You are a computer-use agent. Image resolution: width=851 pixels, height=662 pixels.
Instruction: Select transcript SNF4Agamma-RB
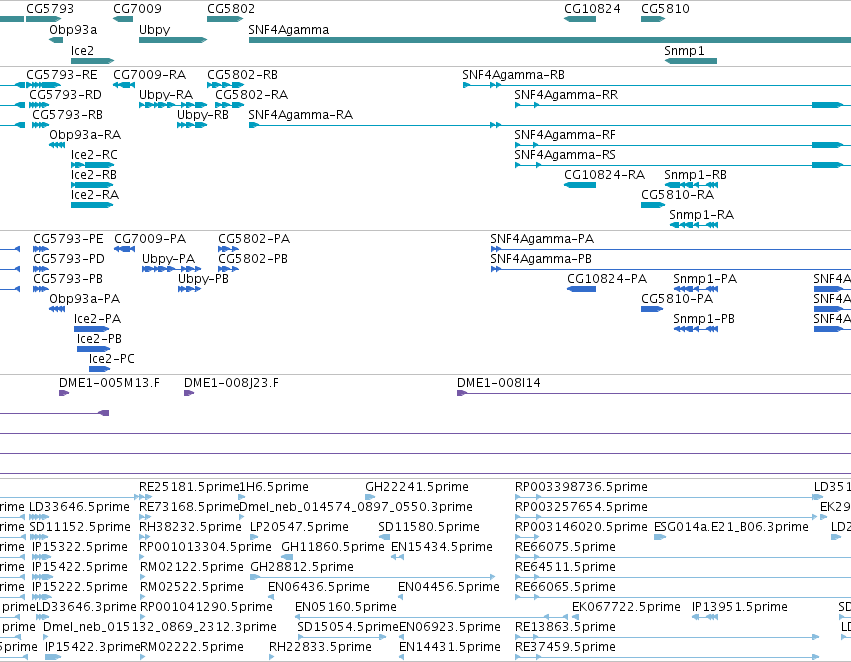513,75
